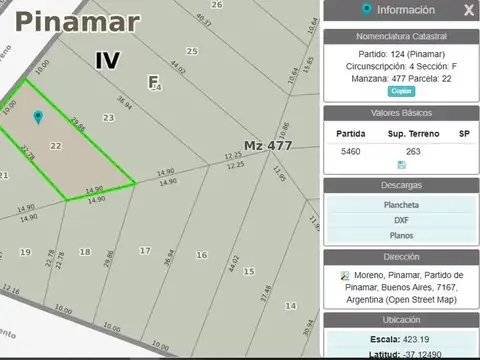Image resolution: width=480 pixels, height=360 pixels.
Task: Click the Pinamar map title label
Action: tap(77, 22)
